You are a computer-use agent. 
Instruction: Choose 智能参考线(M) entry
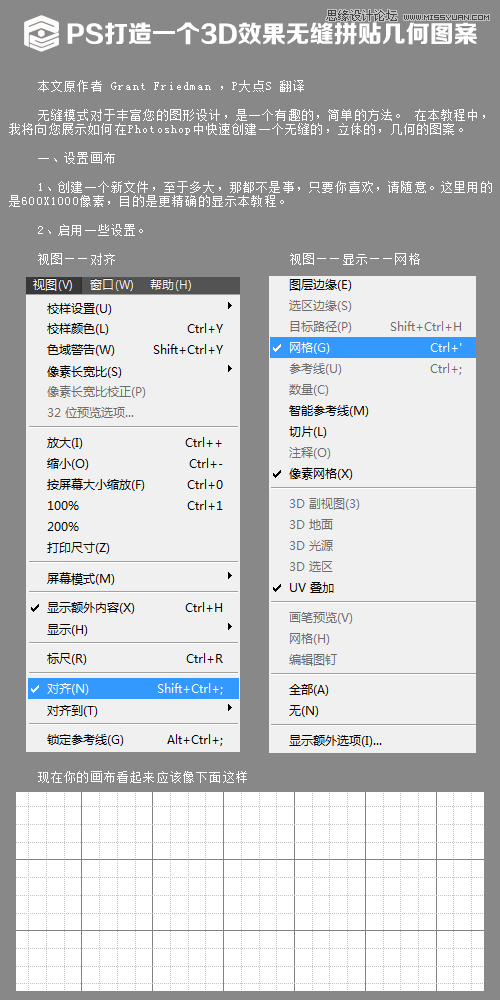pyautogui.click(x=372, y=411)
